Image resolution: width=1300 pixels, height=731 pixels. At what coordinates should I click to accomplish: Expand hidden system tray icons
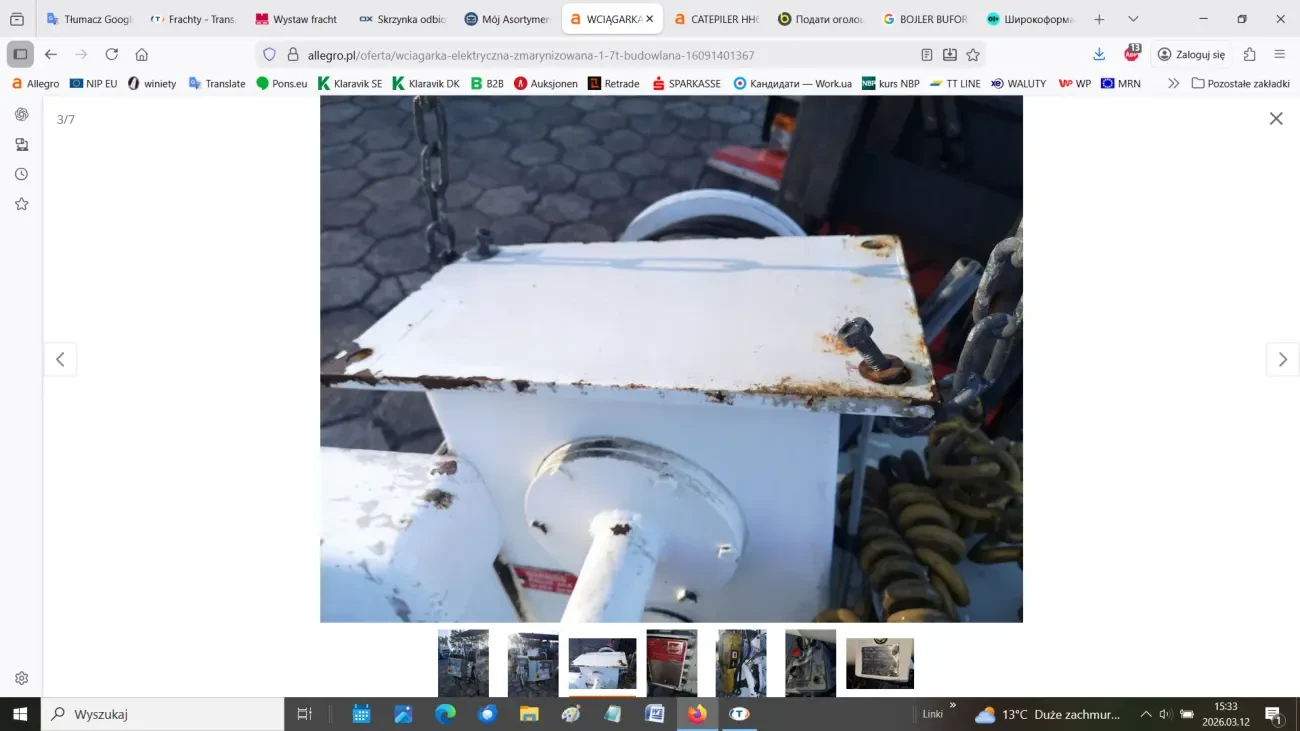click(x=1145, y=714)
